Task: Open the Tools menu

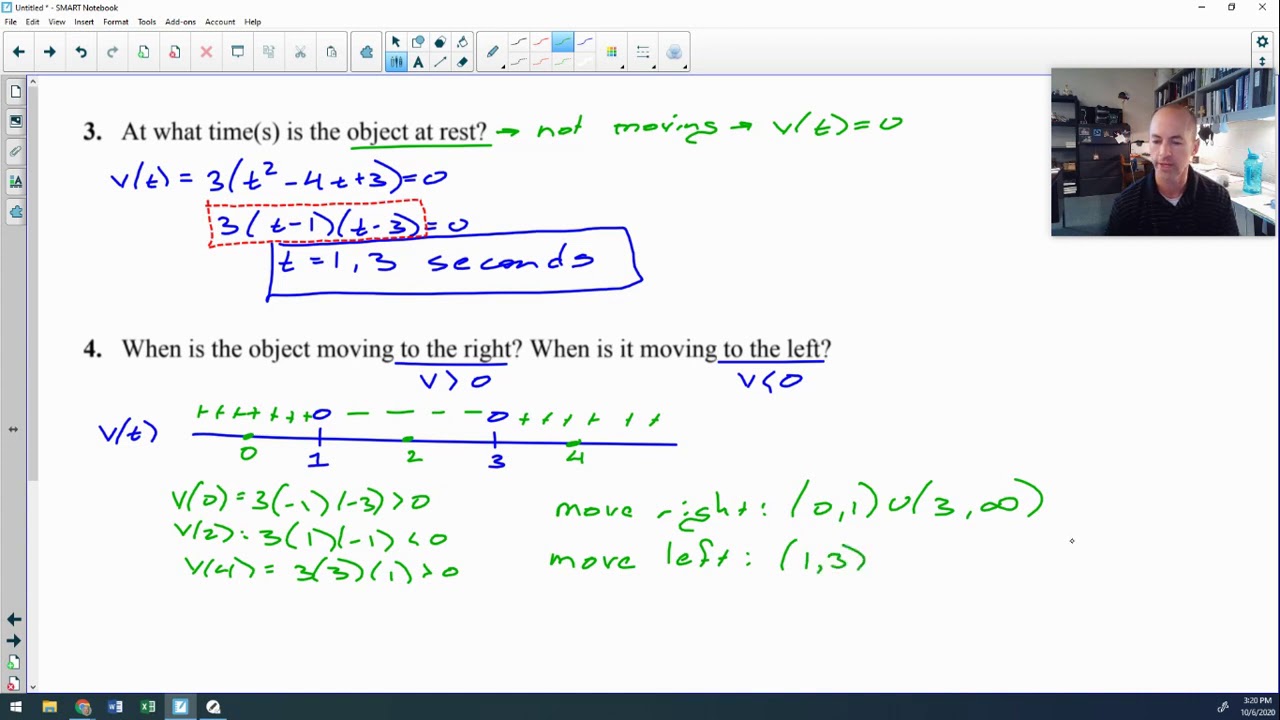Action: click(147, 21)
